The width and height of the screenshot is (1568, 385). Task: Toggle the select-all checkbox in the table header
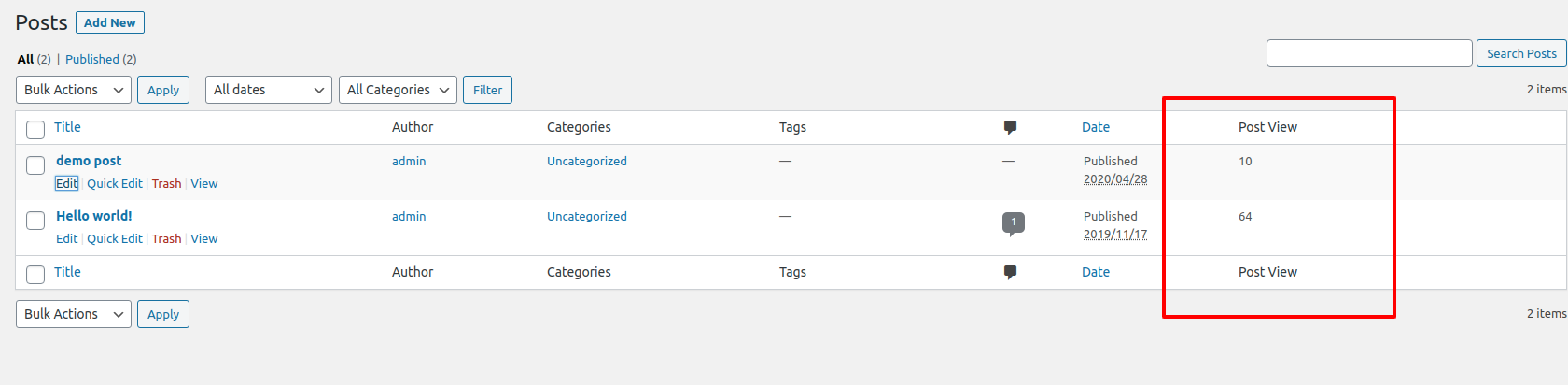tap(35, 130)
